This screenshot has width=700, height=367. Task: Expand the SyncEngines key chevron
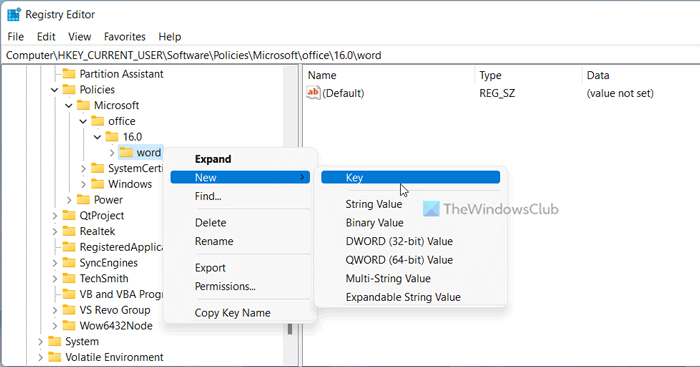tap(55, 263)
